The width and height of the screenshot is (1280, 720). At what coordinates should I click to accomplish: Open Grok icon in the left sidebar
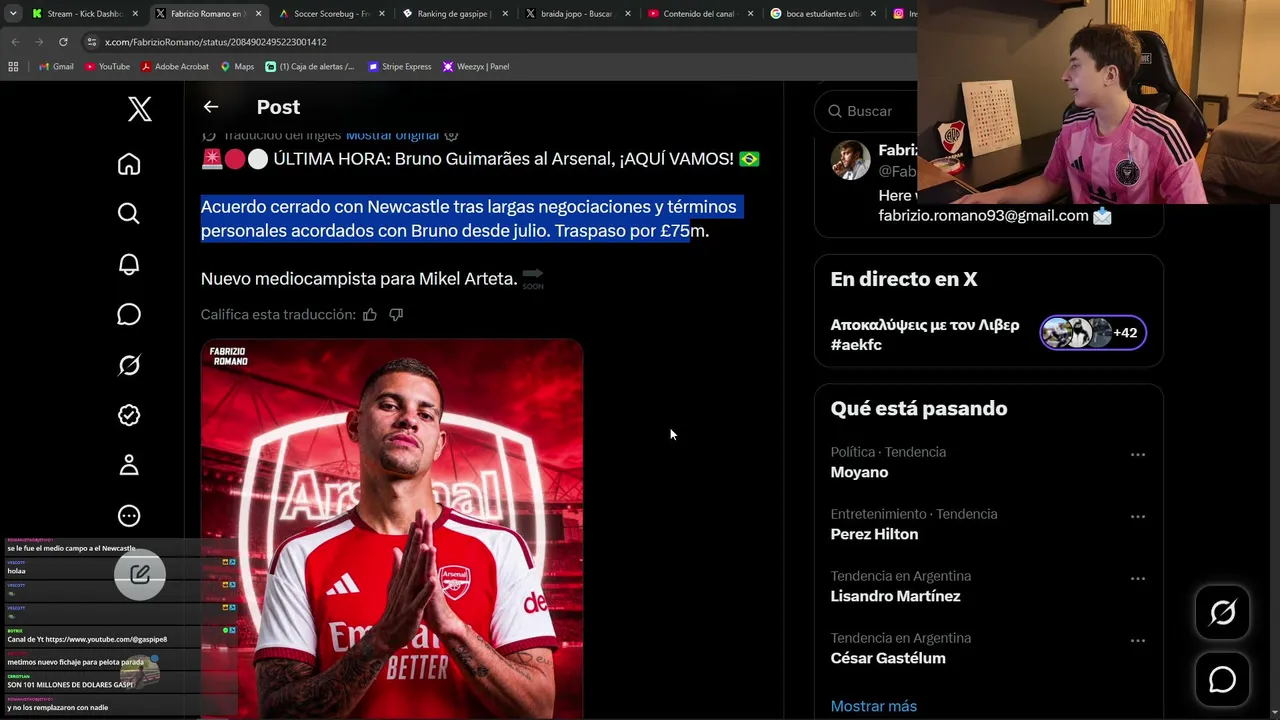(129, 365)
